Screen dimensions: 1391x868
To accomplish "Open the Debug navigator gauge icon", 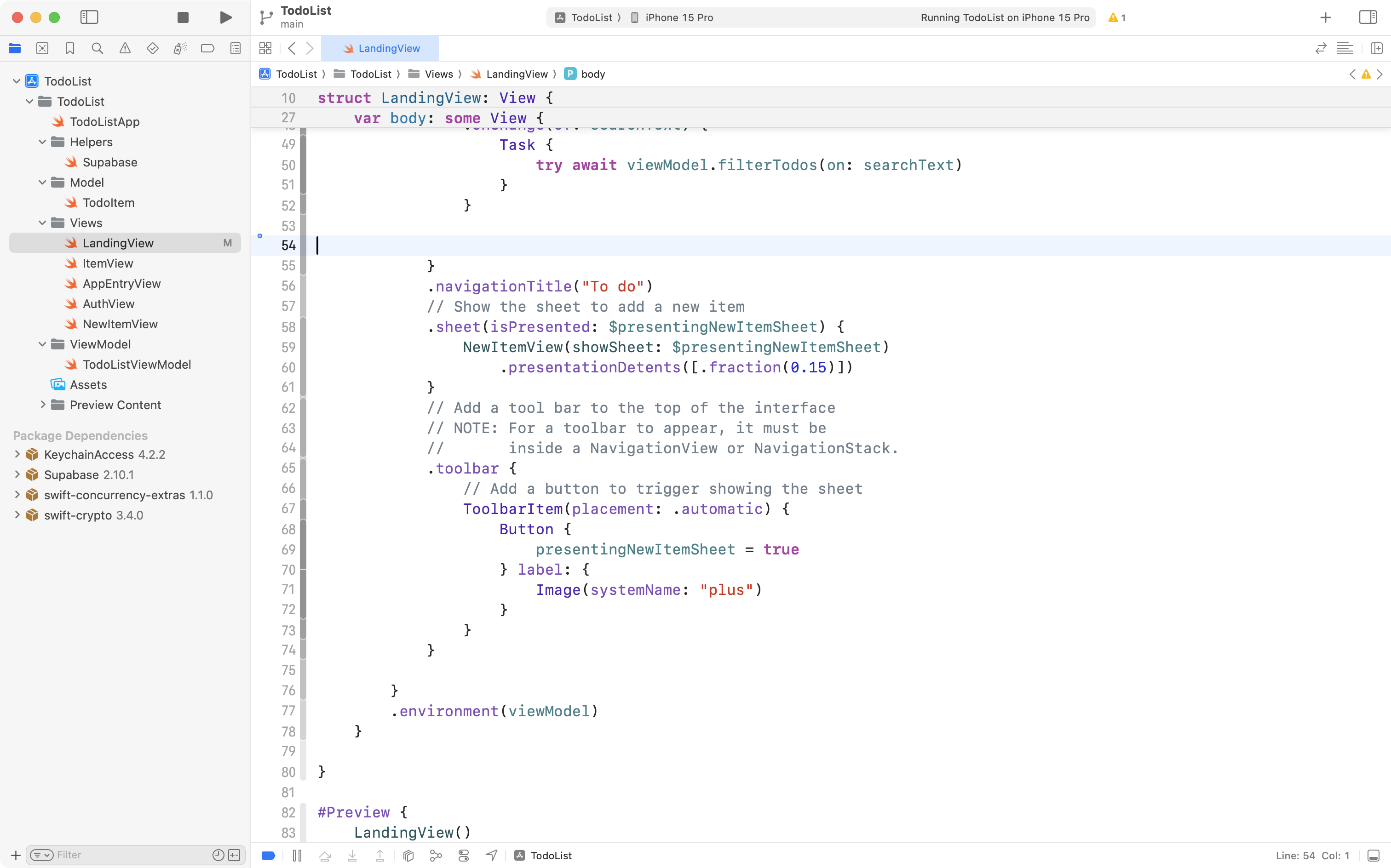I will click(180, 48).
